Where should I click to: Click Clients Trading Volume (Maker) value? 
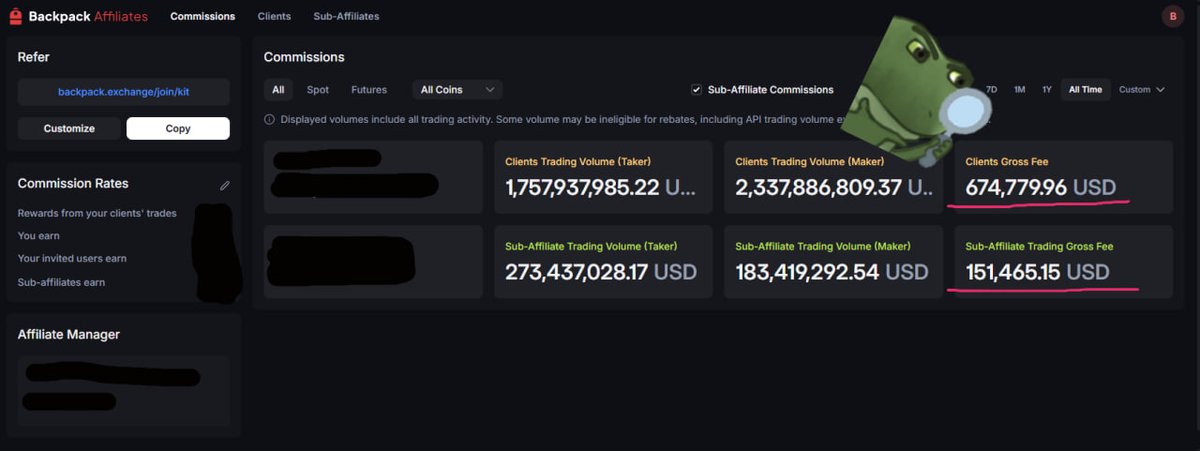coord(834,187)
